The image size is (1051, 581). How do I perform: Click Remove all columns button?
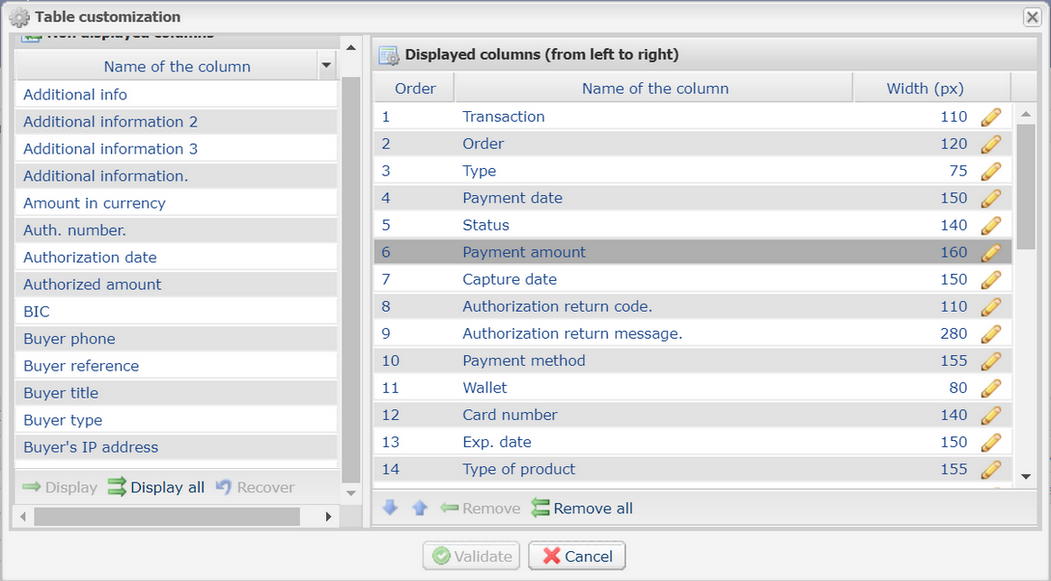click(582, 508)
